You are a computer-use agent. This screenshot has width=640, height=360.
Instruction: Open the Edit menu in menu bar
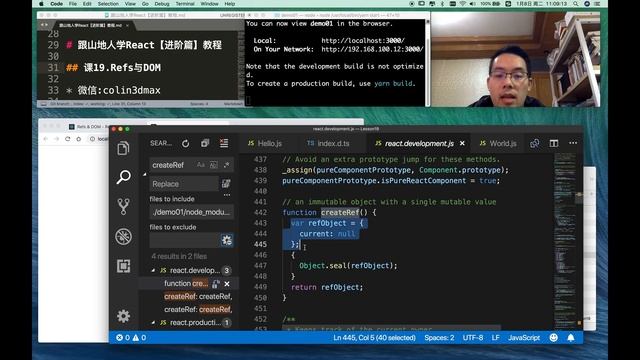tap(87, 4)
